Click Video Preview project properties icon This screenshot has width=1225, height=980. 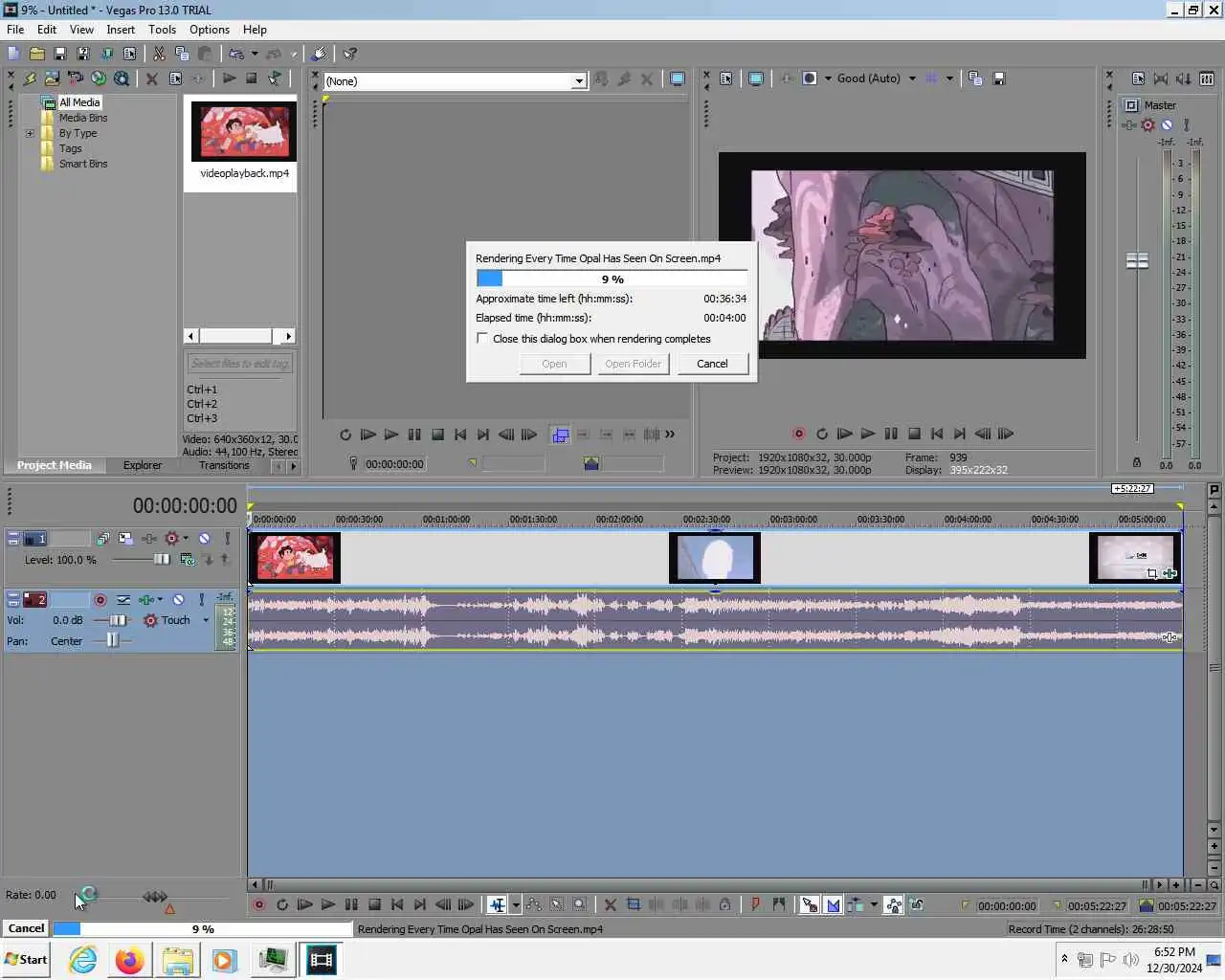(725, 78)
